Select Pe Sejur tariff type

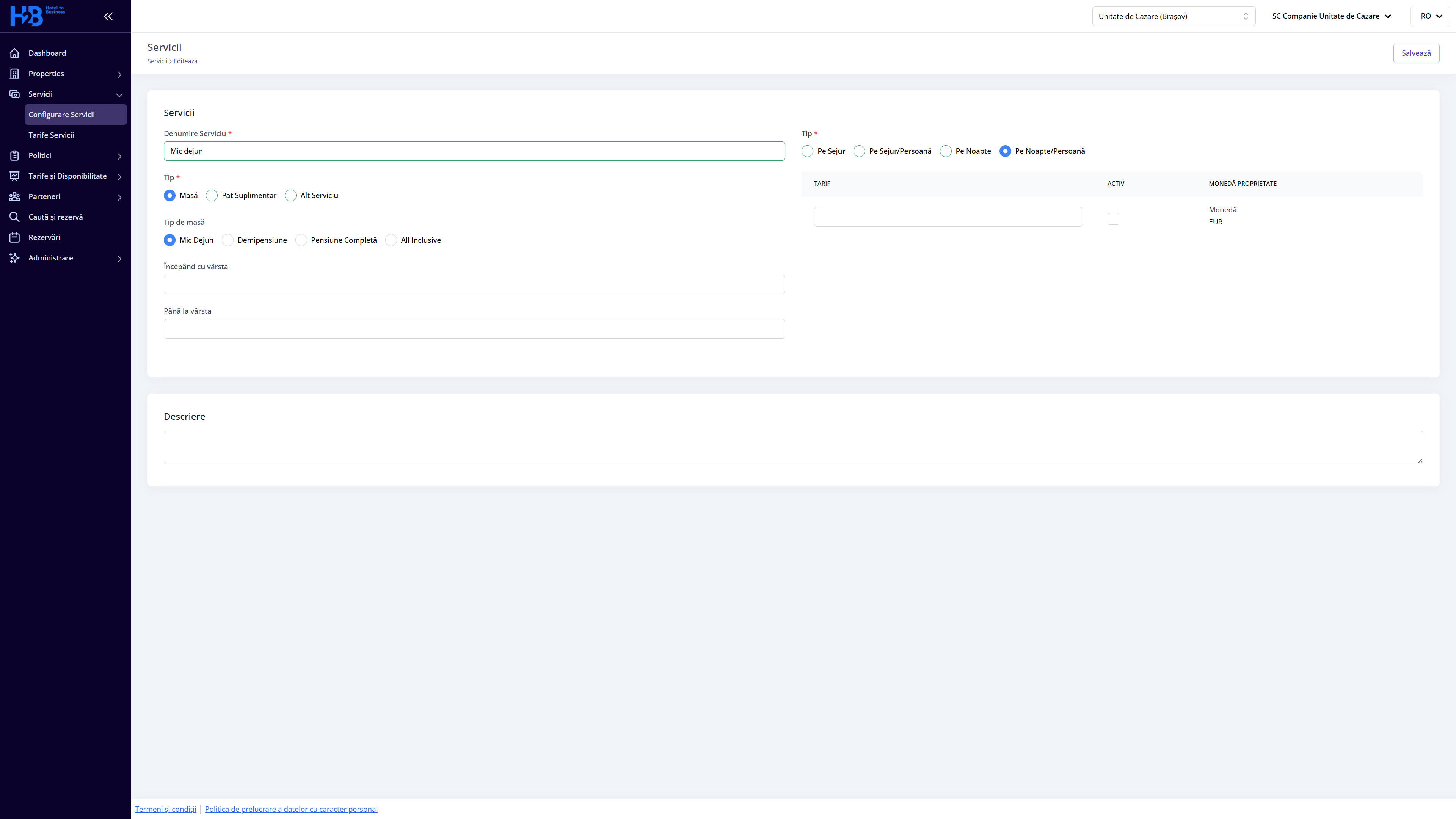click(x=808, y=151)
